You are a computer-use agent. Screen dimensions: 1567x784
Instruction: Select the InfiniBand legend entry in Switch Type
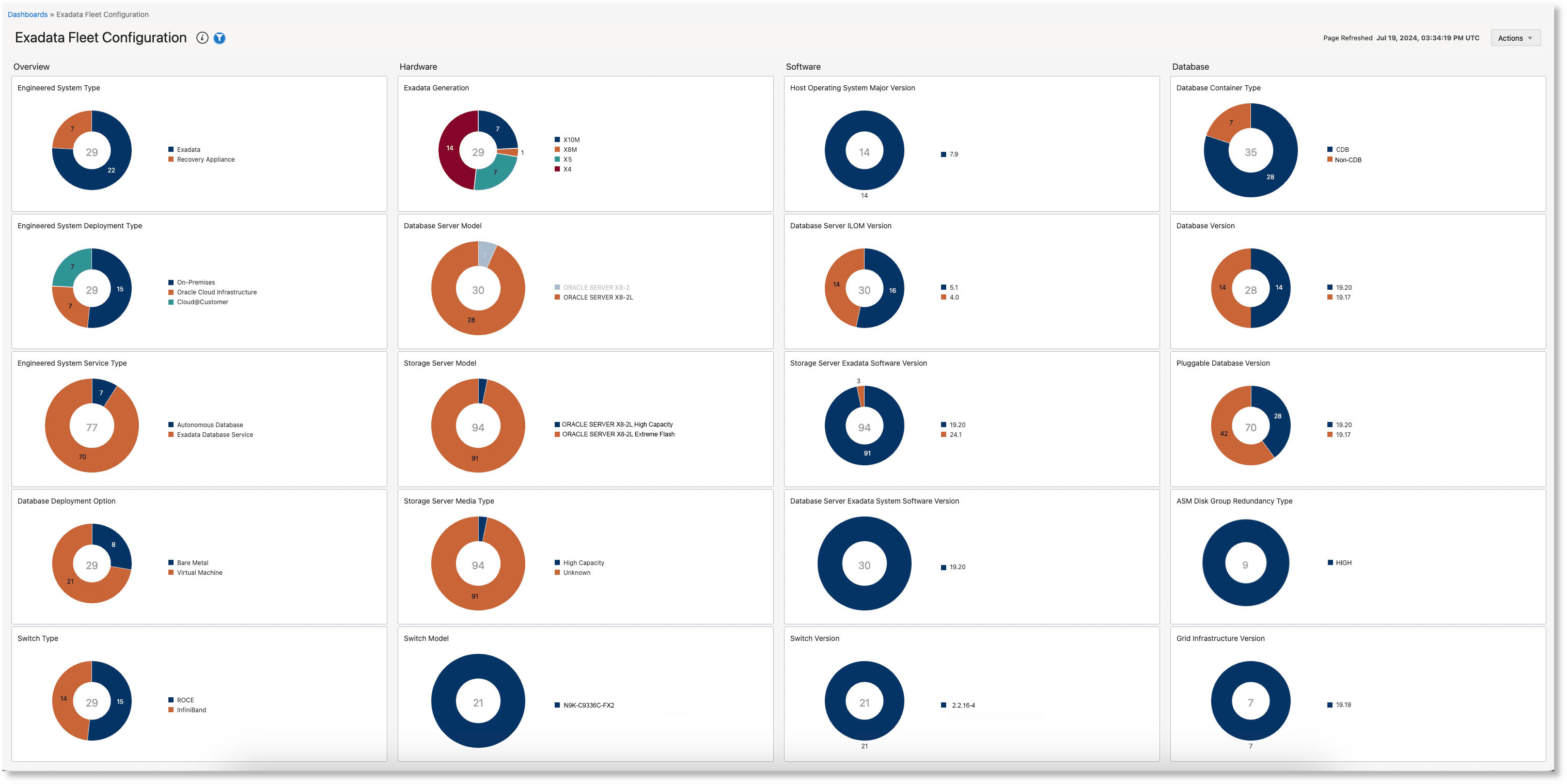(192, 710)
